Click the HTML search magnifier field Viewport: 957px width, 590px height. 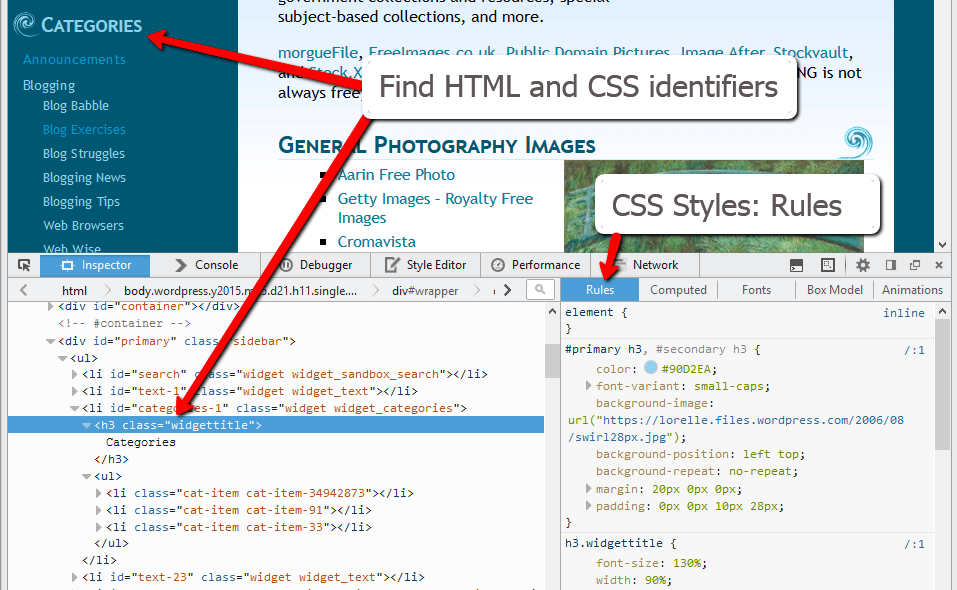tap(540, 290)
